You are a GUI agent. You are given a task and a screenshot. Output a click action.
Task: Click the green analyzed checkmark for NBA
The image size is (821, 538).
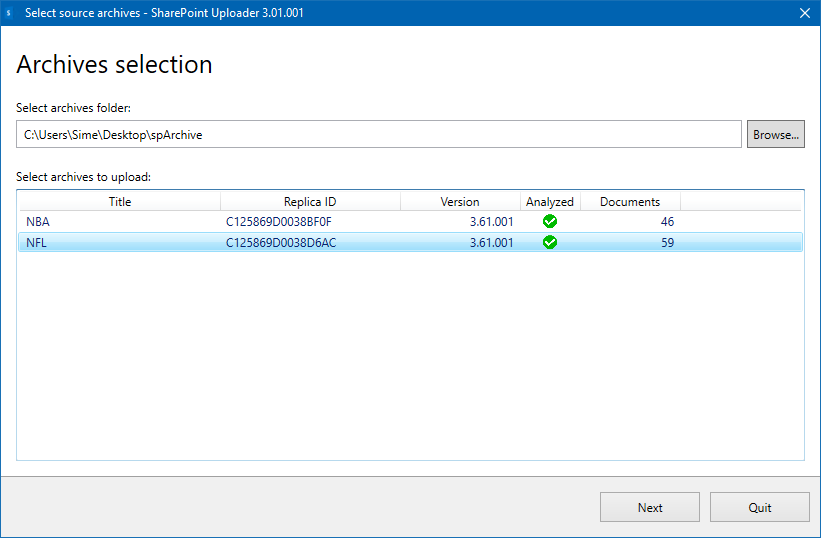[550, 222]
